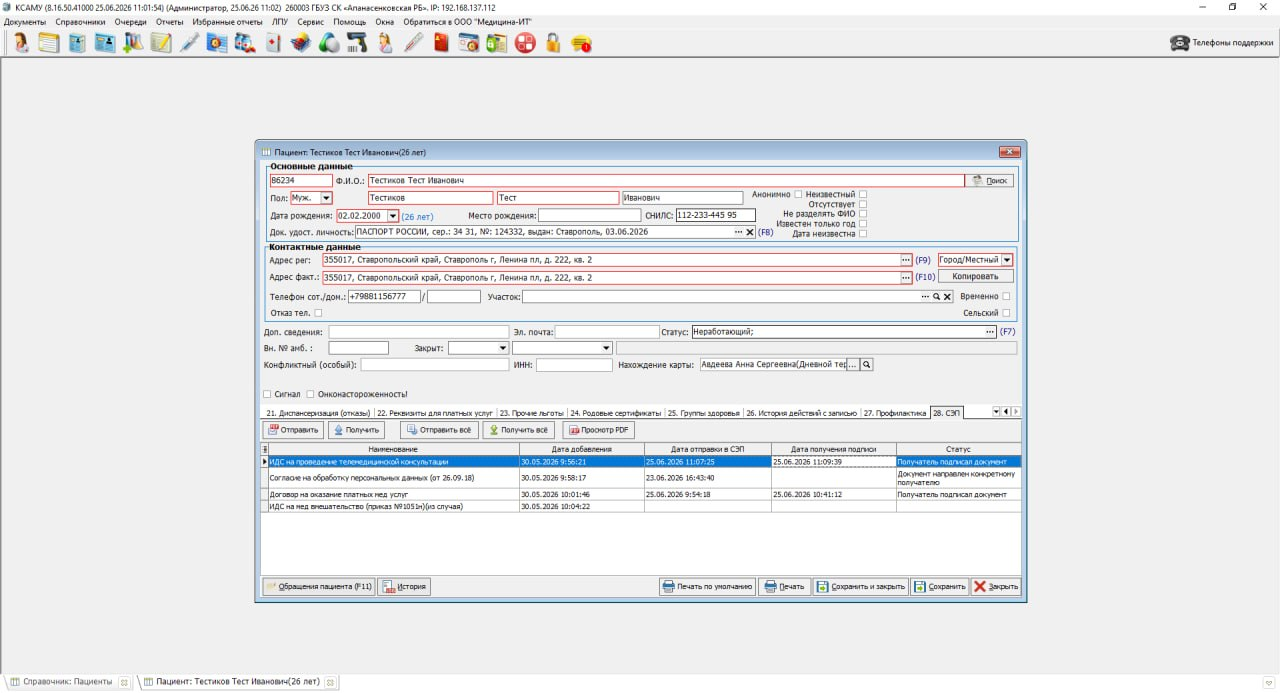
Task: Open ellipsis button for Адрес рег.
Action: point(906,260)
